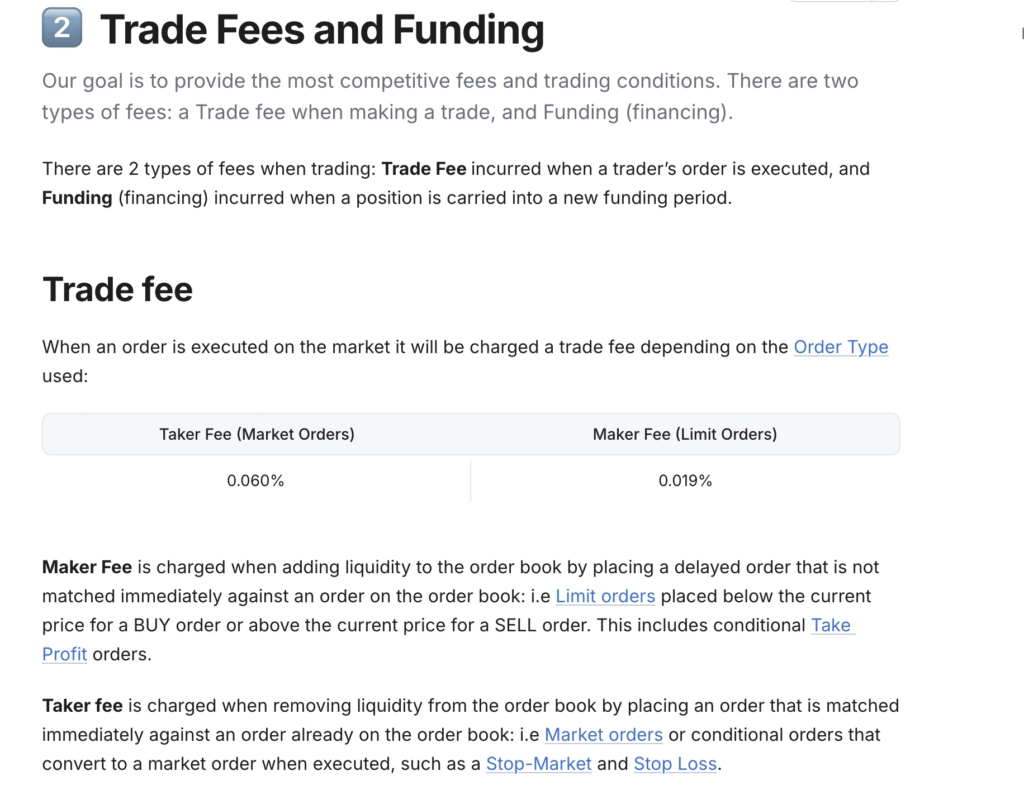Open the Order Type link
The image size is (1024, 790).
840,347
